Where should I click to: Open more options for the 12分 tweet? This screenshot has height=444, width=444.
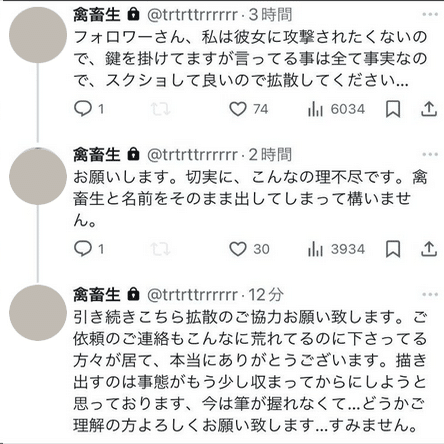coord(430,294)
